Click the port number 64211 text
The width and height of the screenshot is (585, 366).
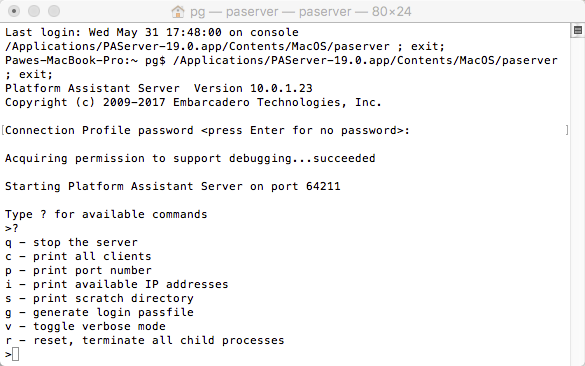pyautogui.click(x=323, y=186)
